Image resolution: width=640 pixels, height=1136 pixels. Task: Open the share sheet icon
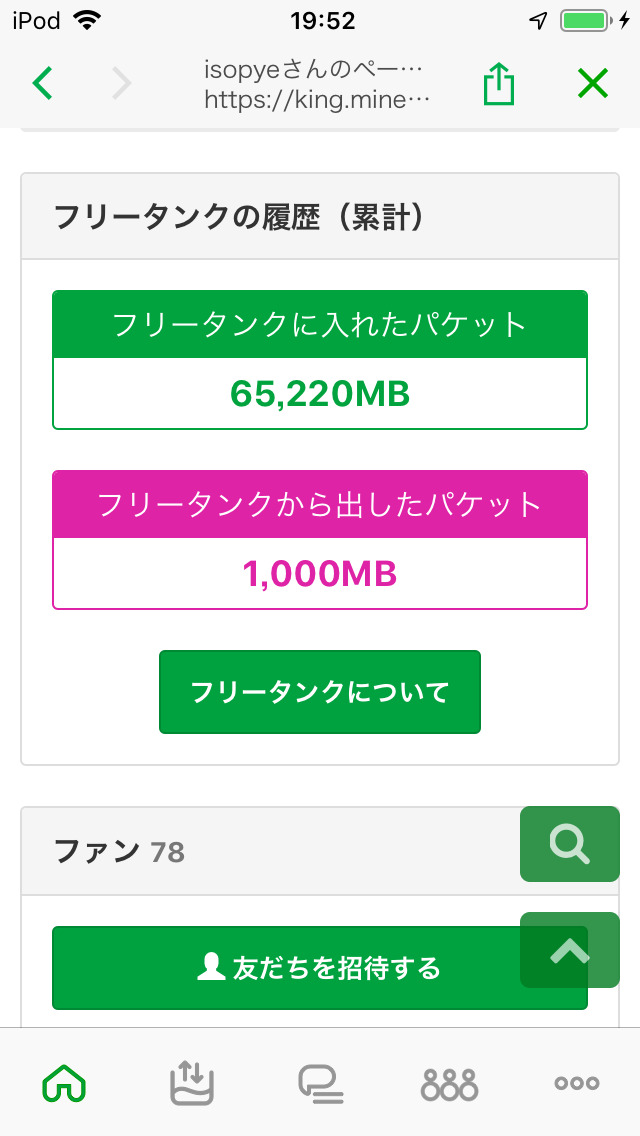click(498, 84)
